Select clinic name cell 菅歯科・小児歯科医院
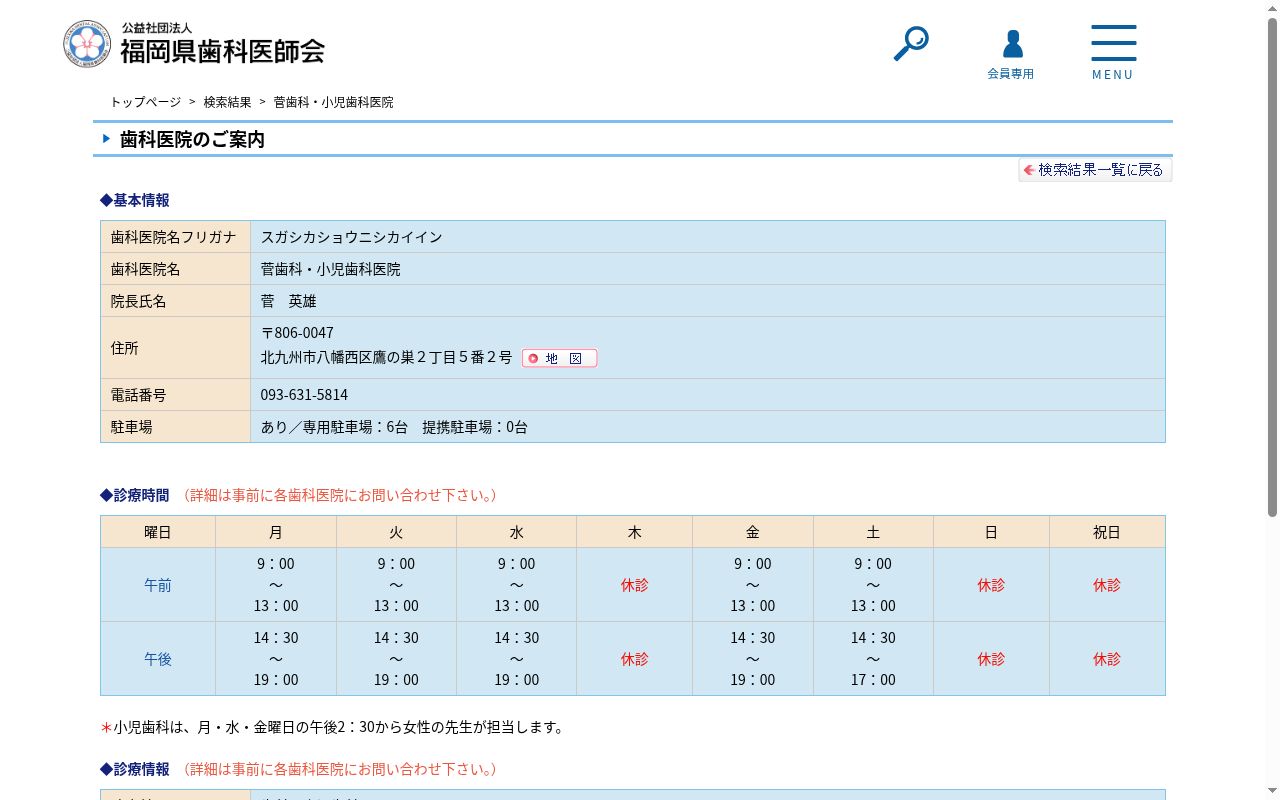This screenshot has width=1280, height=800. coord(708,269)
